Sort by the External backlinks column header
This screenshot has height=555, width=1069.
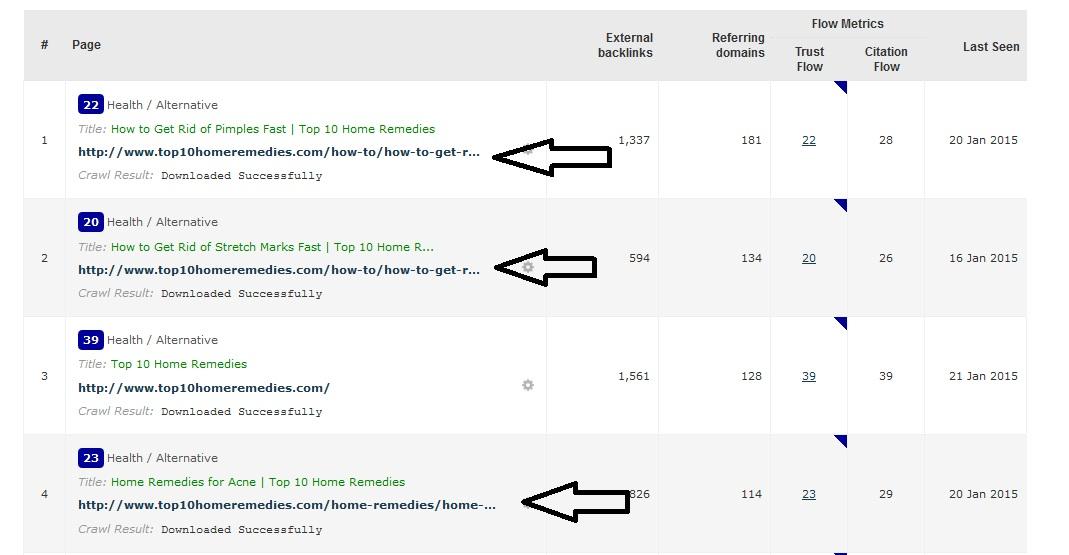coord(625,45)
